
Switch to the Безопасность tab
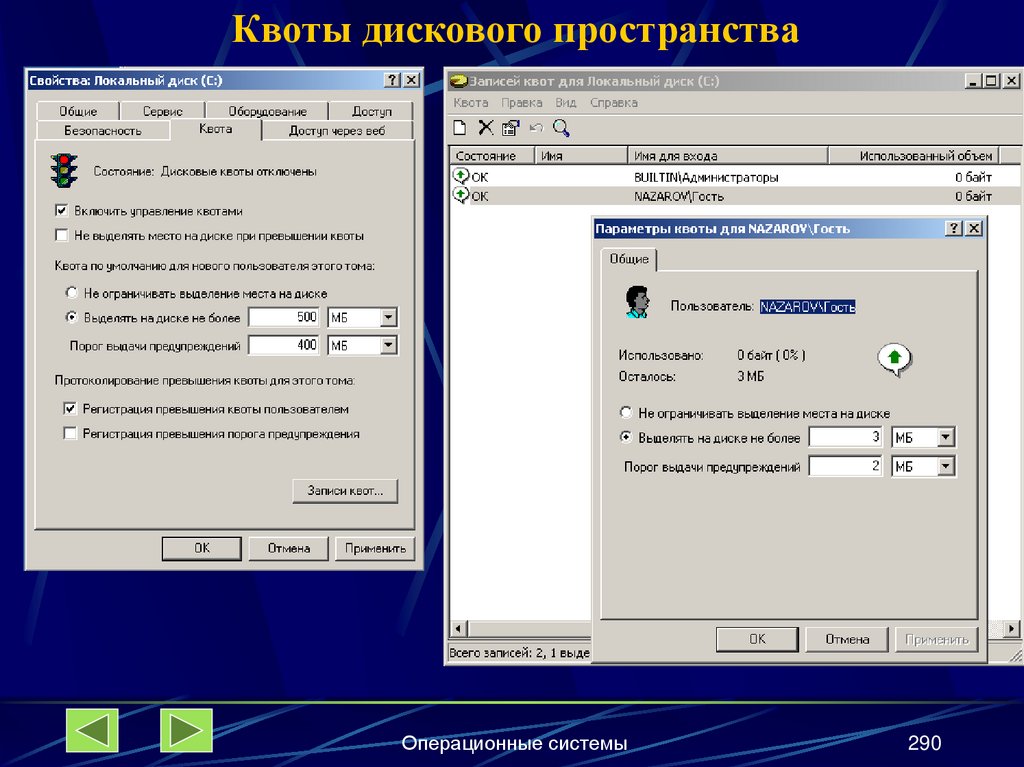tap(103, 131)
